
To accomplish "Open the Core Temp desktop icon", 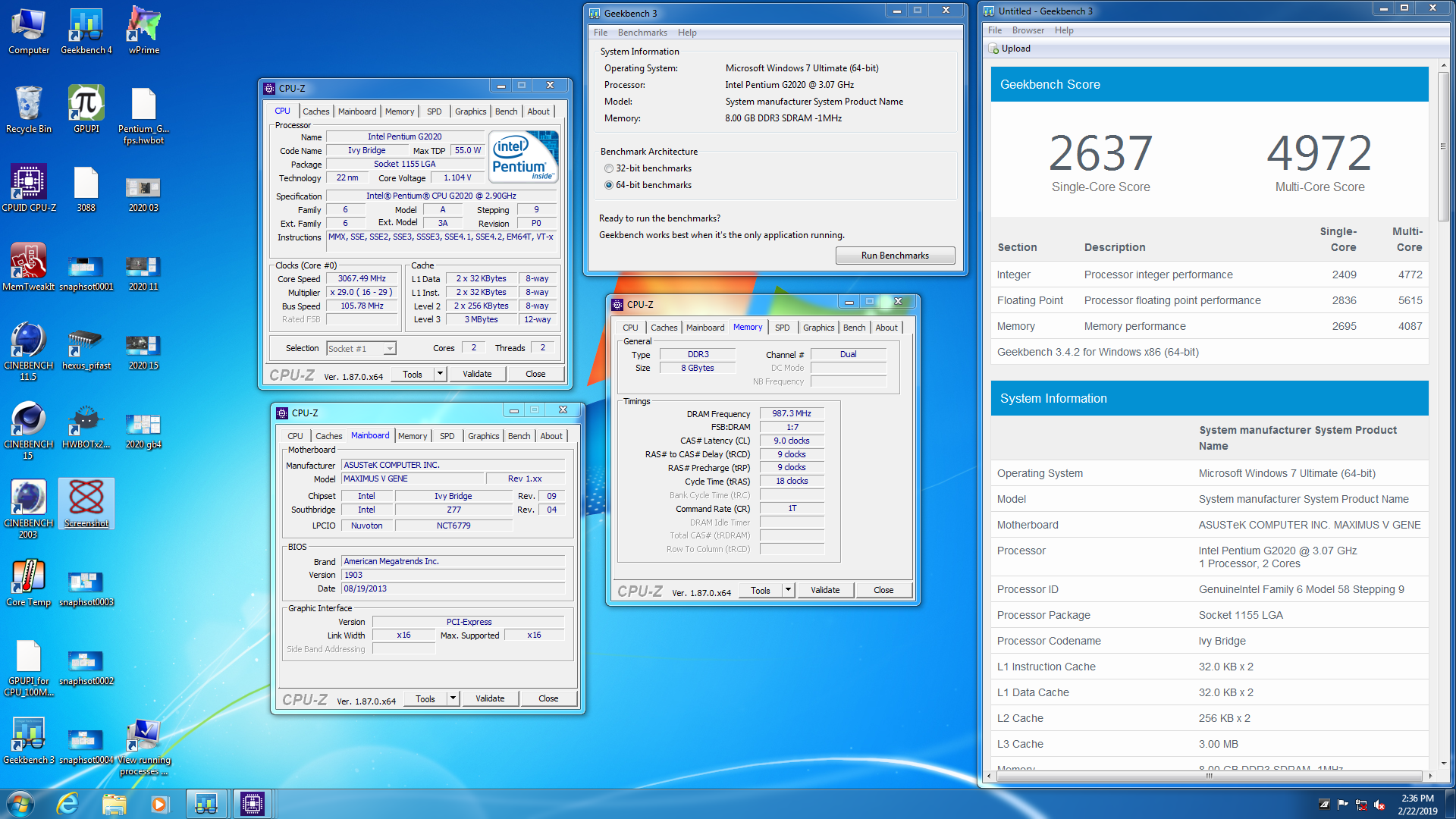I will (29, 582).
